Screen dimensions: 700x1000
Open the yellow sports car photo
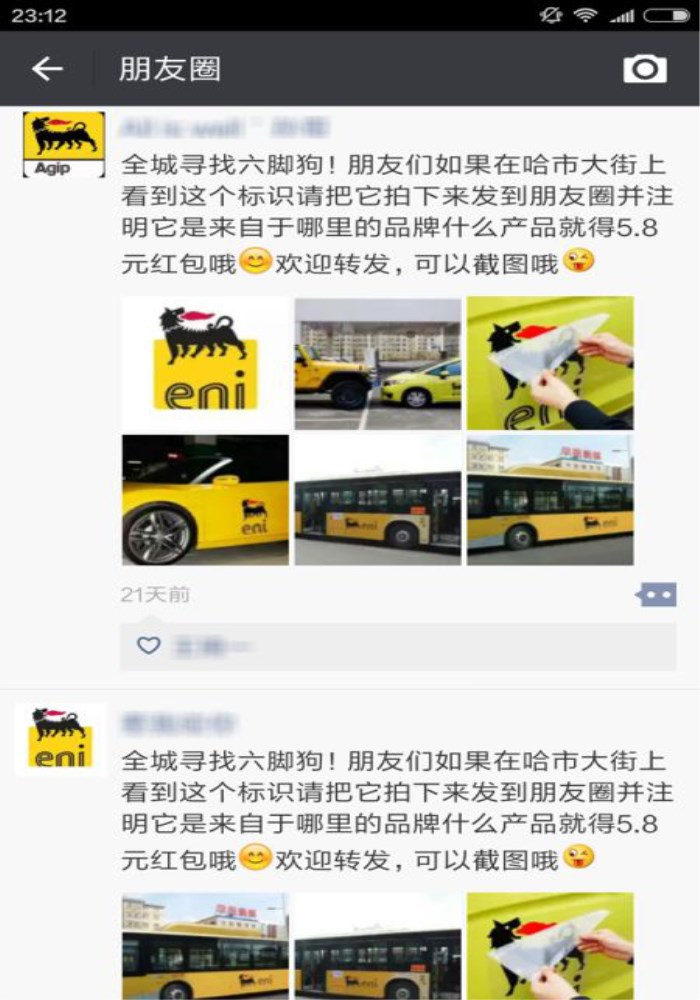click(205, 500)
